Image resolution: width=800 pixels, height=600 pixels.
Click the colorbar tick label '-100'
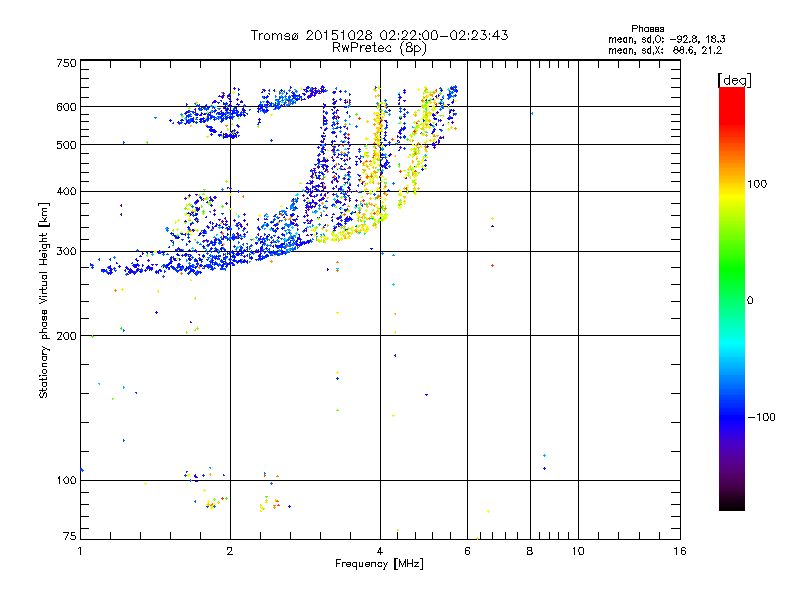pyautogui.click(x=761, y=417)
